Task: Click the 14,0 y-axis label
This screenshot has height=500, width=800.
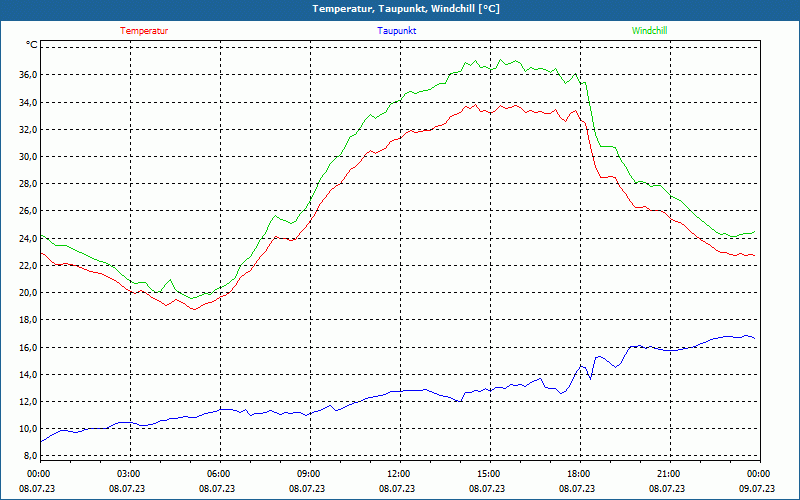Action: pyautogui.click(x=28, y=374)
